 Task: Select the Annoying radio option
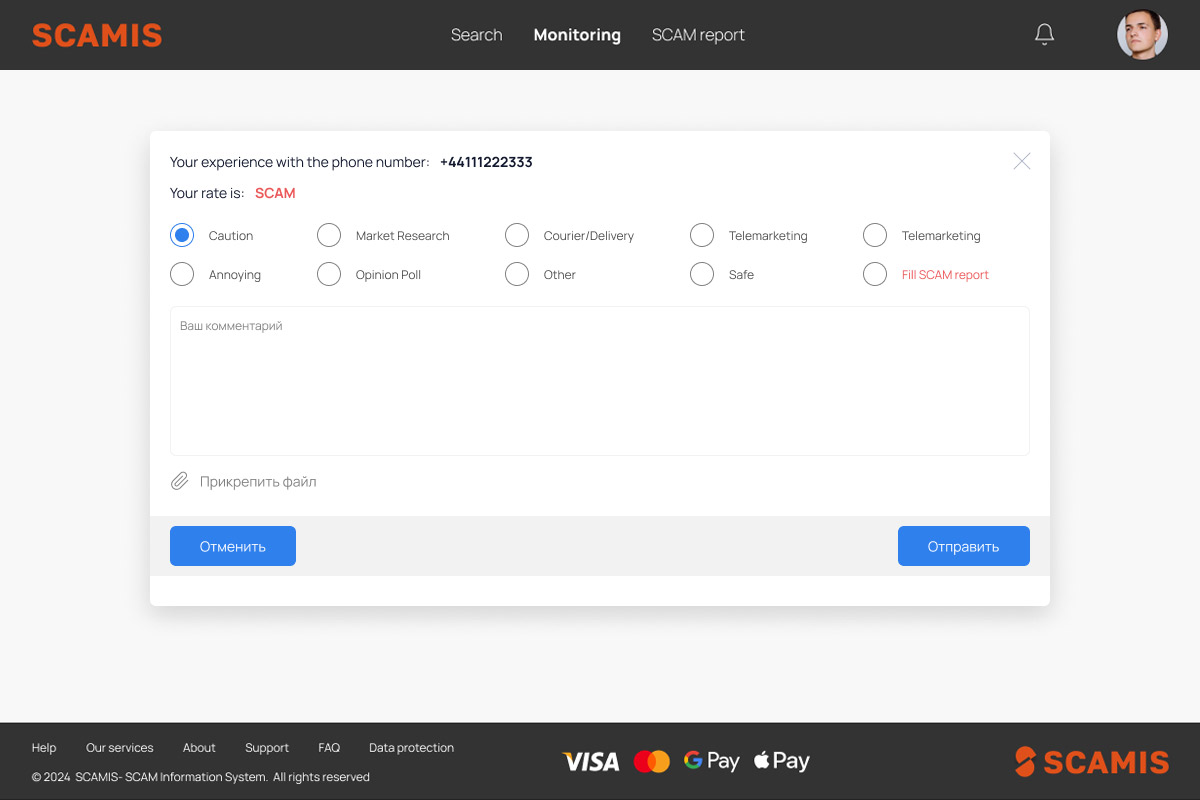pos(182,274)
